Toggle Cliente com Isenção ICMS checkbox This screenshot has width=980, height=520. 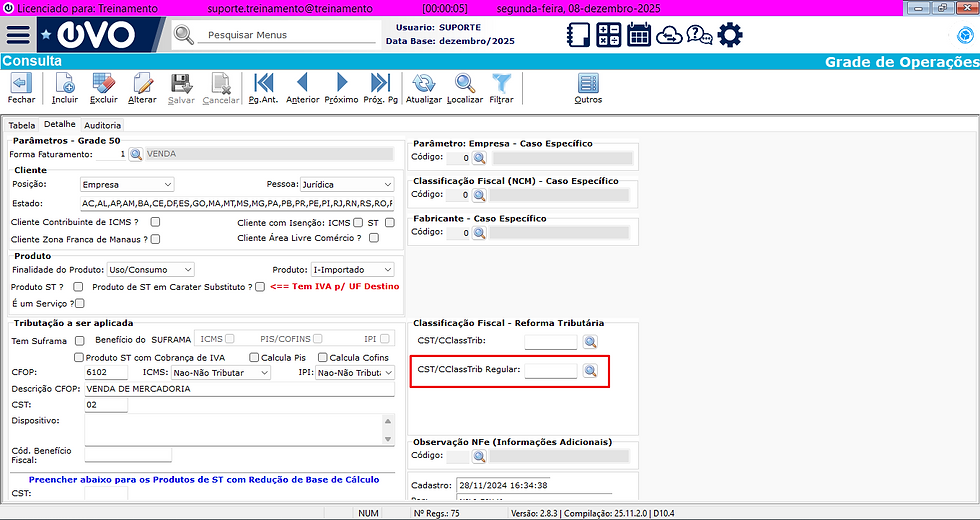click(358, 222)
